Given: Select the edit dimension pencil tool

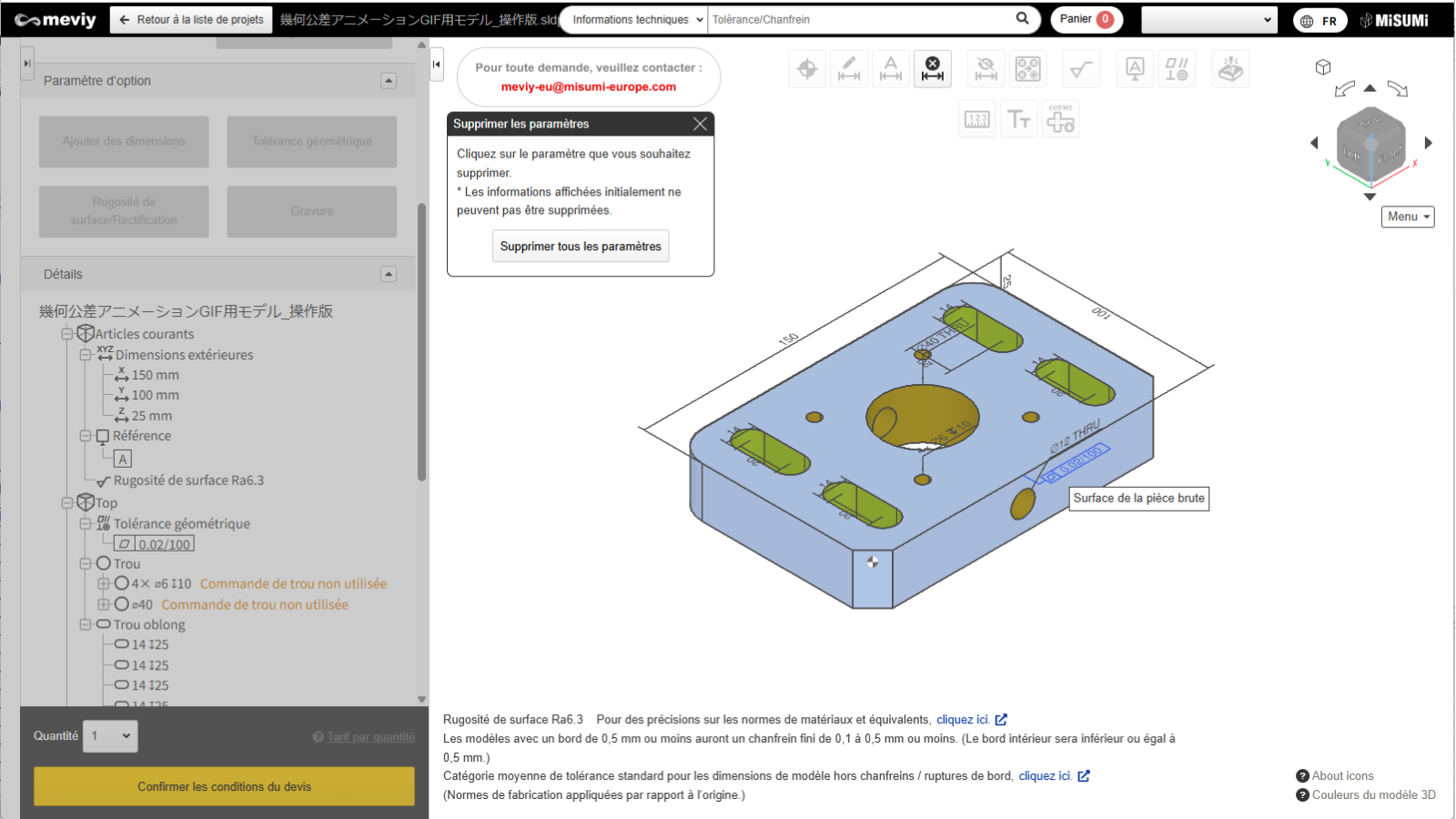Looking at the screenshot, I should click(849, 69).
